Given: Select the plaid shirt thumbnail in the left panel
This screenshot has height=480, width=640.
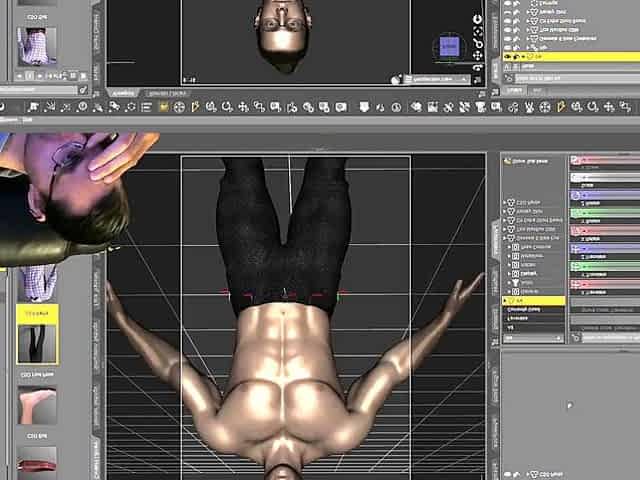Looking at the screenshot, I should [x=37, y=45].
